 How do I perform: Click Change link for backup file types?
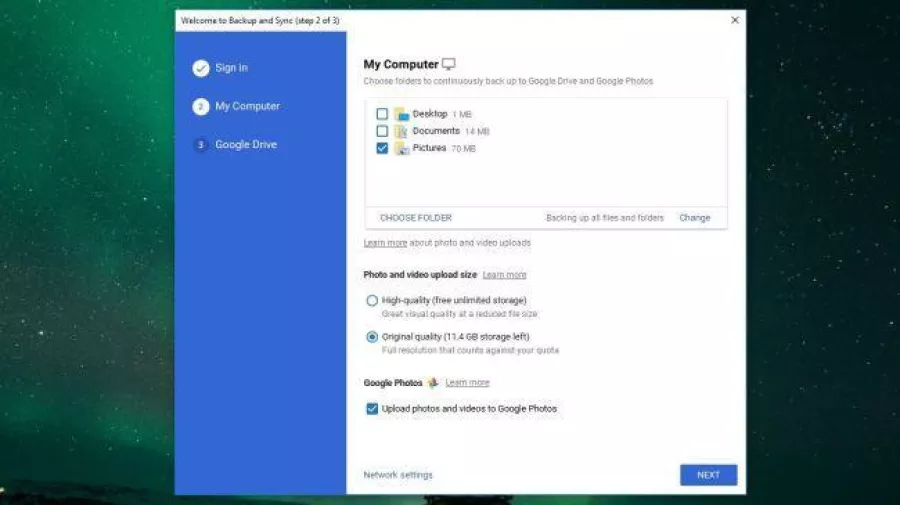(695, 218)
